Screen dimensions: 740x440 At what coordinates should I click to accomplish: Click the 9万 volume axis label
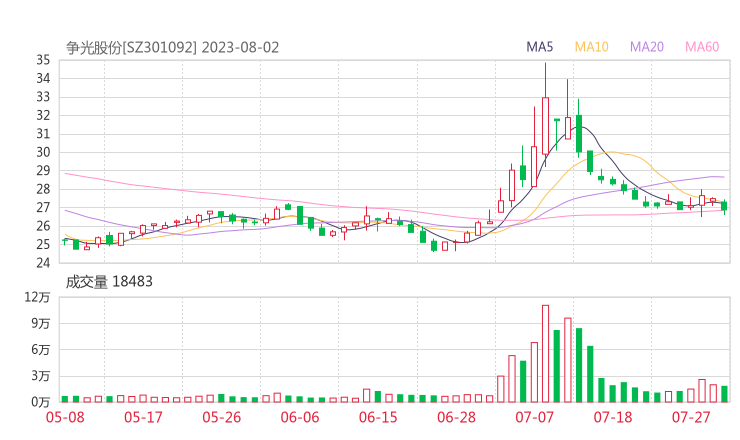click(x=41, y=323)
